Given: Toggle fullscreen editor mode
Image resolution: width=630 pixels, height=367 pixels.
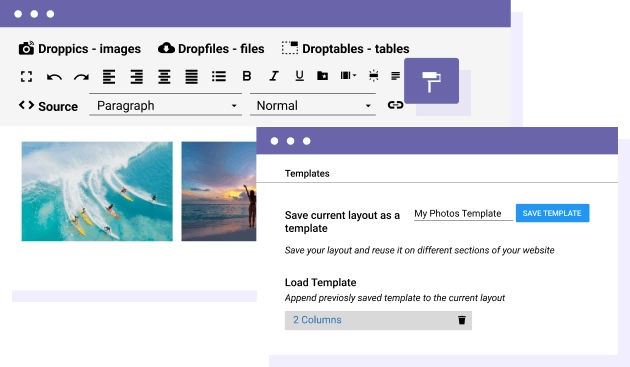Looking at the screenshot, I should [27, 76].
